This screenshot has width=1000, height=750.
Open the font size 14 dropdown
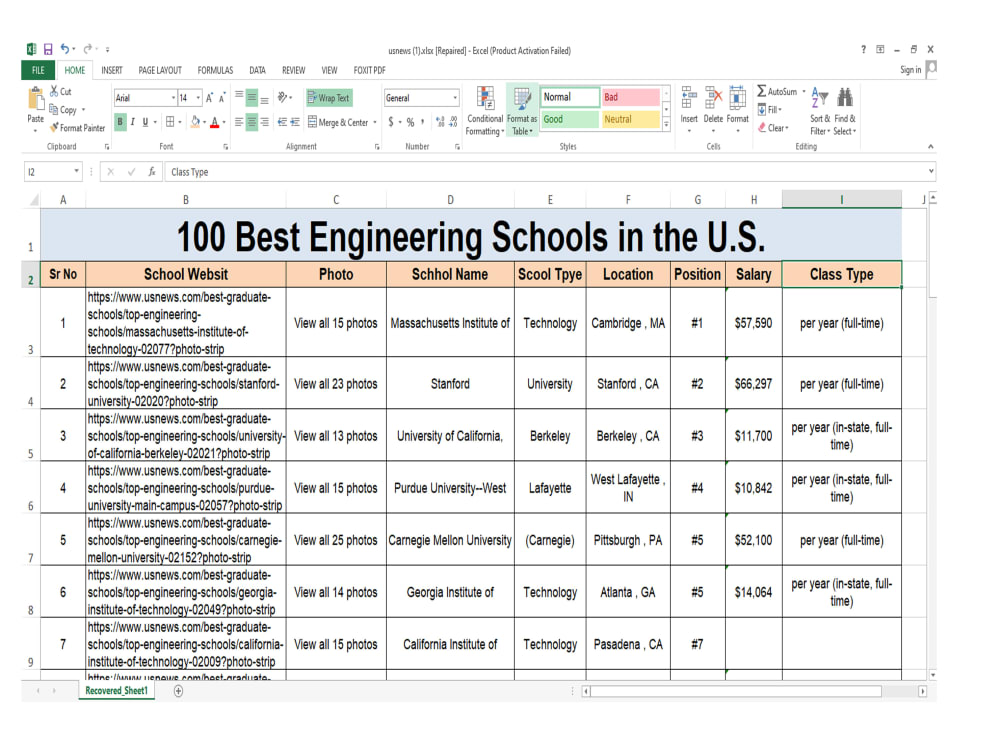198,98
